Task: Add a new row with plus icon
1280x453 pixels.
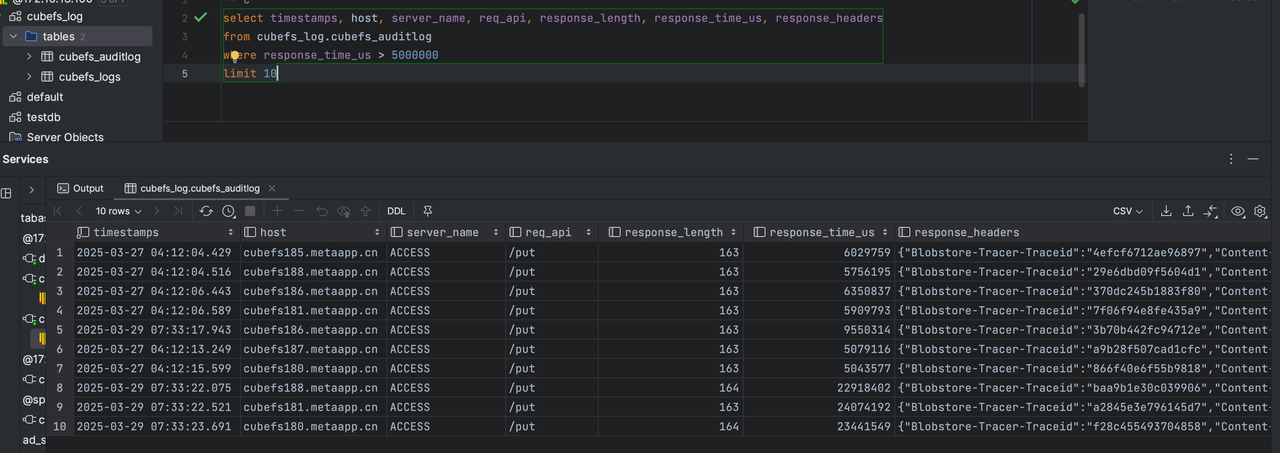Action: coord(278,211)
